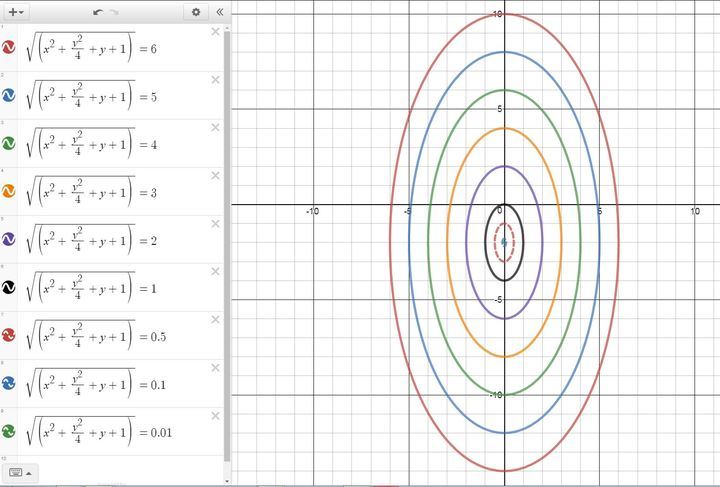Click the blue icon of the = 0.1 expression
Viewport: 720px width, 487px height.
[9, 383]
